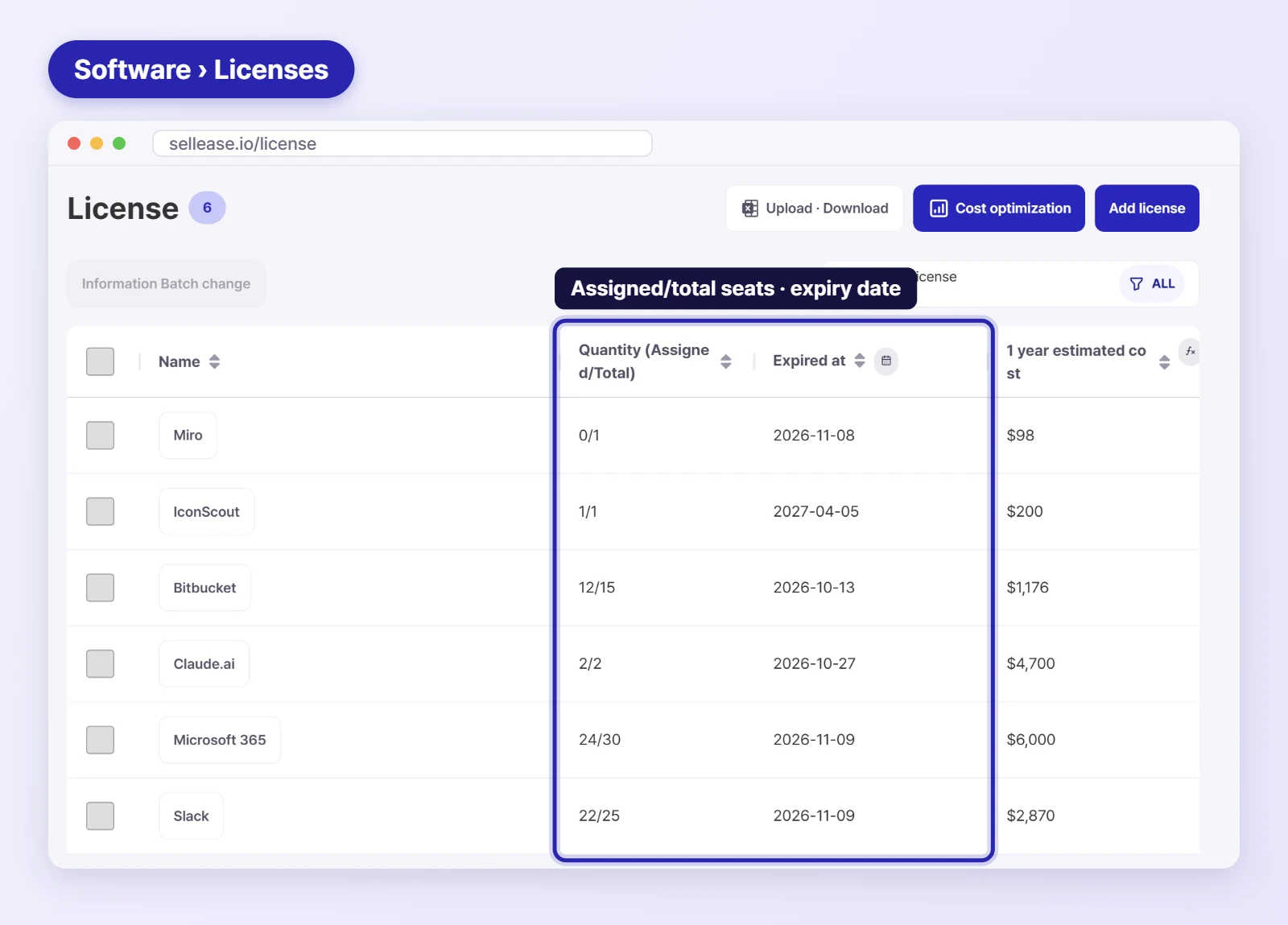Viewport: 1288px width, 925px height.
Task: Open the Bitbucket license tag
Action: pos(204,588)
